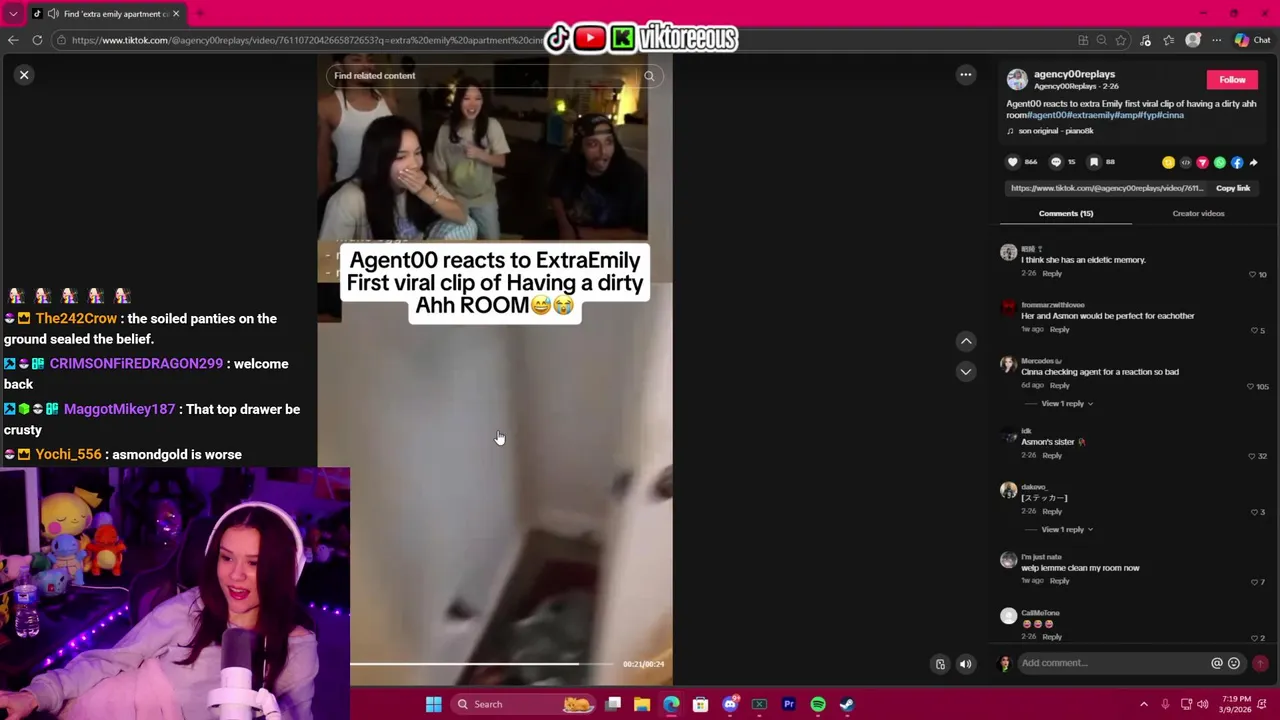Post the comment with red arrow button

pyautogui.click(x=1260, y=663)
